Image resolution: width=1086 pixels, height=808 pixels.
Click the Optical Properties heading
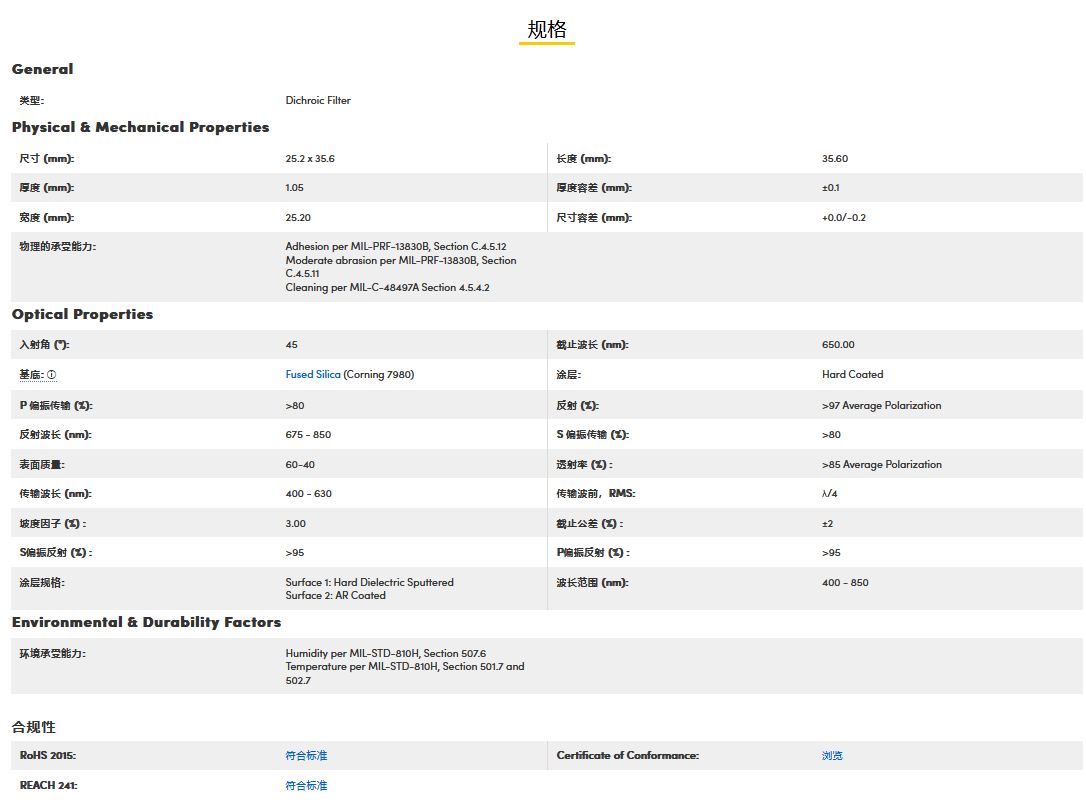coord(82,314)
